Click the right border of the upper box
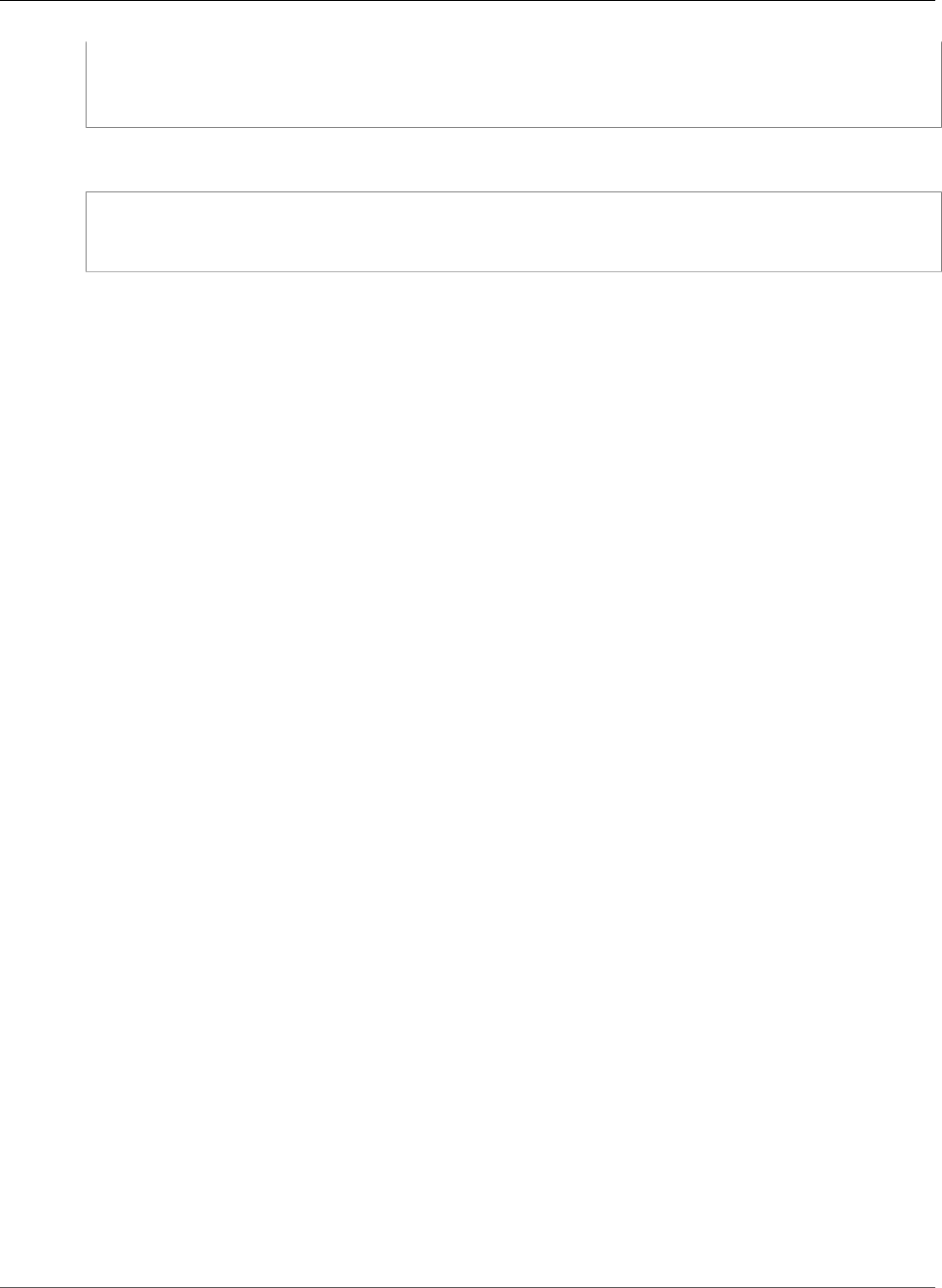Viewport: 942px width, 1288px height. pos(939,85)
